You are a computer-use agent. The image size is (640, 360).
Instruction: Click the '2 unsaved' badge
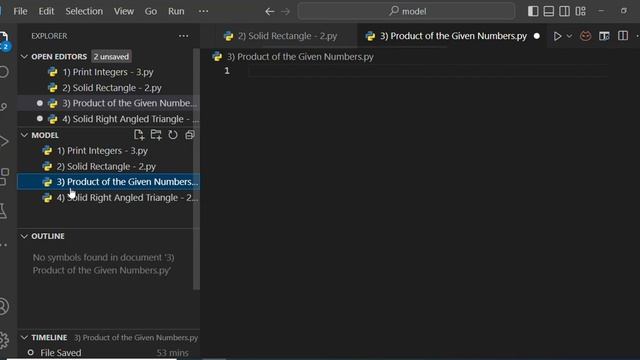(111, 57)
